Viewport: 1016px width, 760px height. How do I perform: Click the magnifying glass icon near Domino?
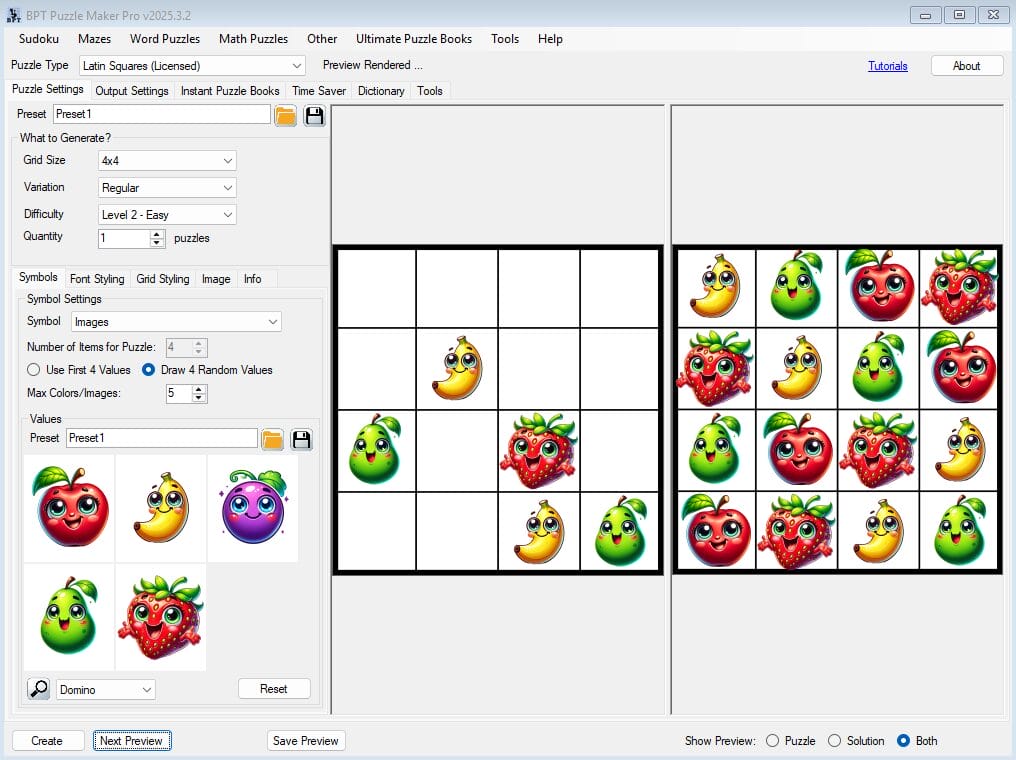tap(38, 689)
